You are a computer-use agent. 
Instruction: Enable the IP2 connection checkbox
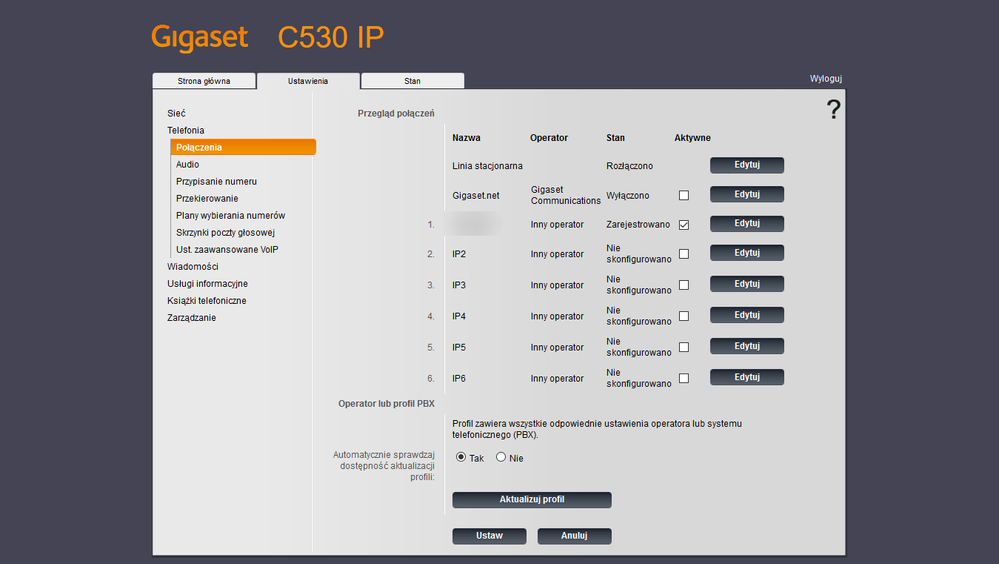(684, 254)
